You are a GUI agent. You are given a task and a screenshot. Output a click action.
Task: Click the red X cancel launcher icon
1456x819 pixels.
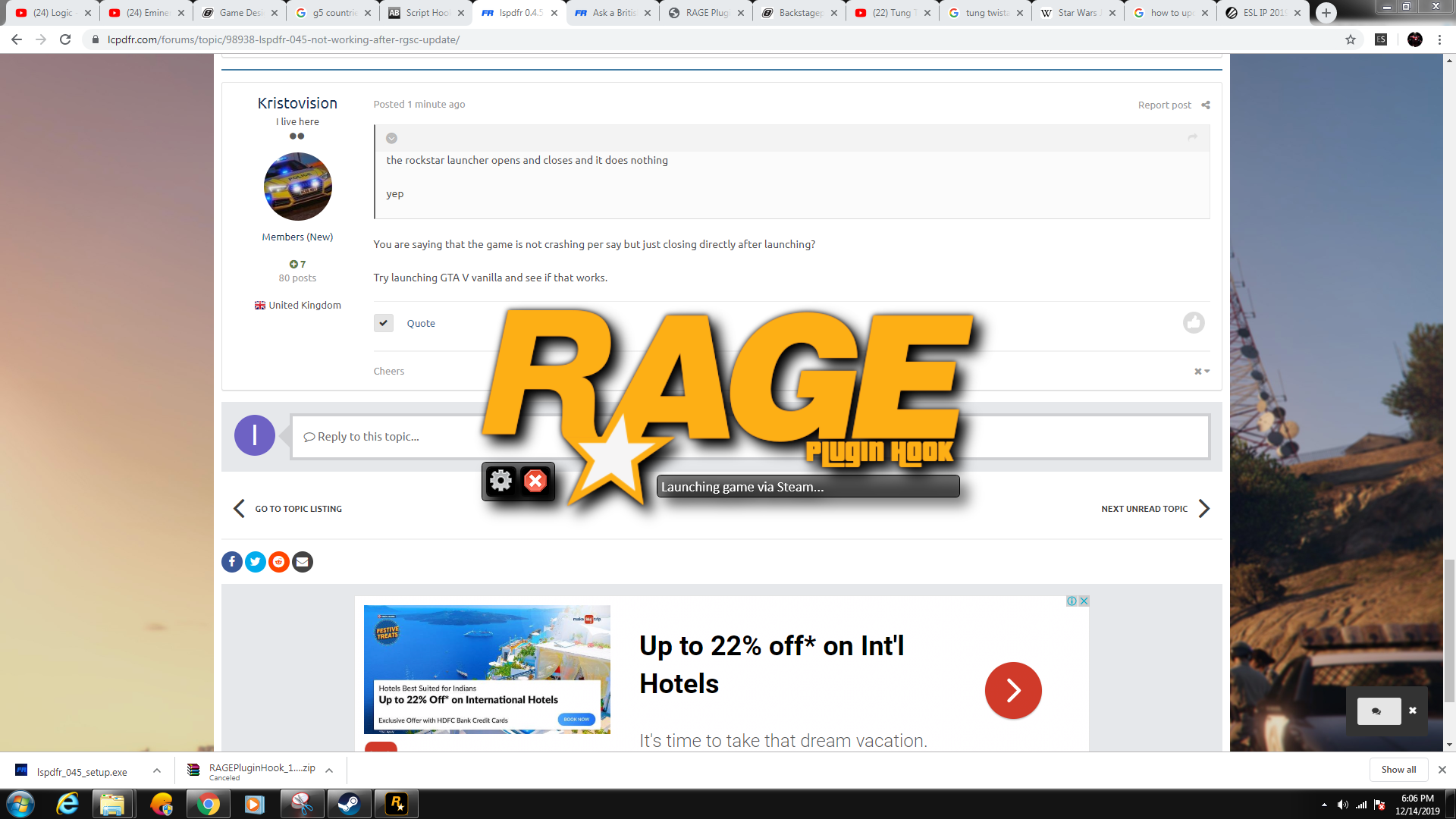pyautogui.click(x=535, y=481)
